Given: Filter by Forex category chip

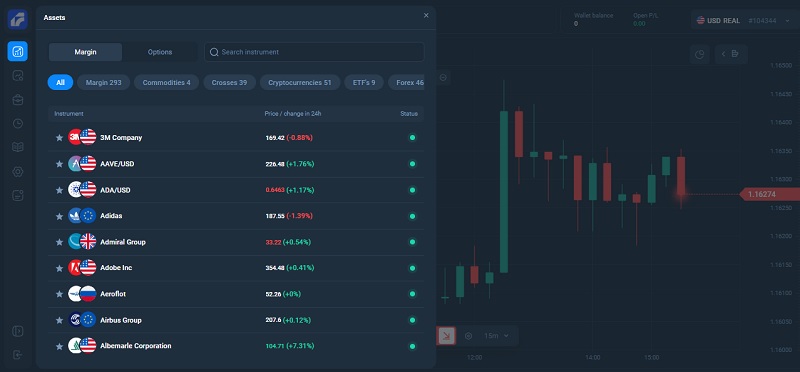Looking at the screenshot, I should [x=406, y=82].
